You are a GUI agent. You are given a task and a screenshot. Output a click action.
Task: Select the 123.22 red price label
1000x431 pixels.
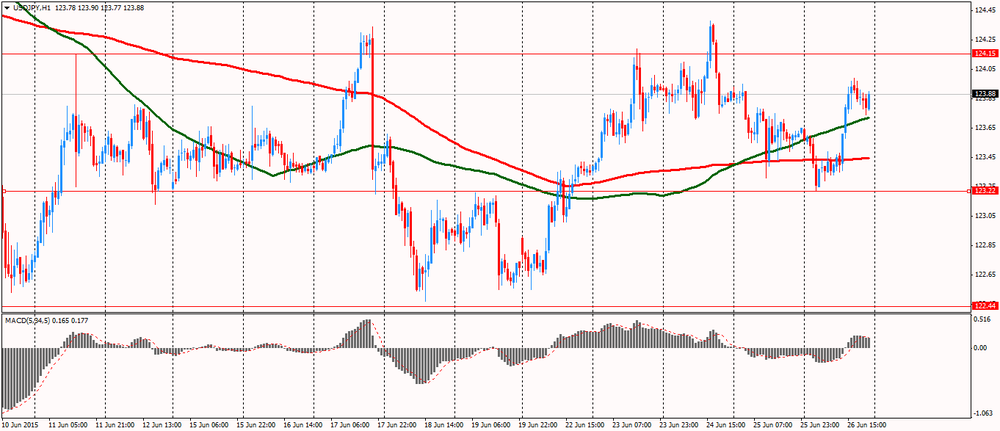tap(984, 191)
